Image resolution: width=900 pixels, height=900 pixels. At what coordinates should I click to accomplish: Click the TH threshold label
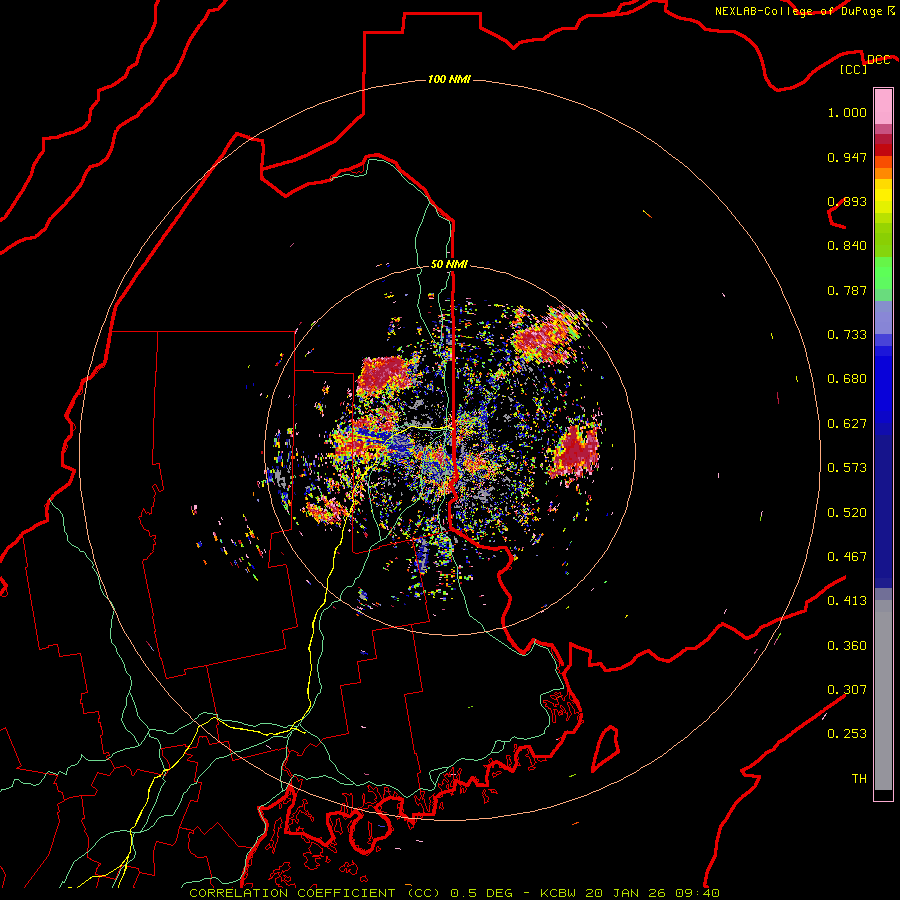(x=859, y=779)
